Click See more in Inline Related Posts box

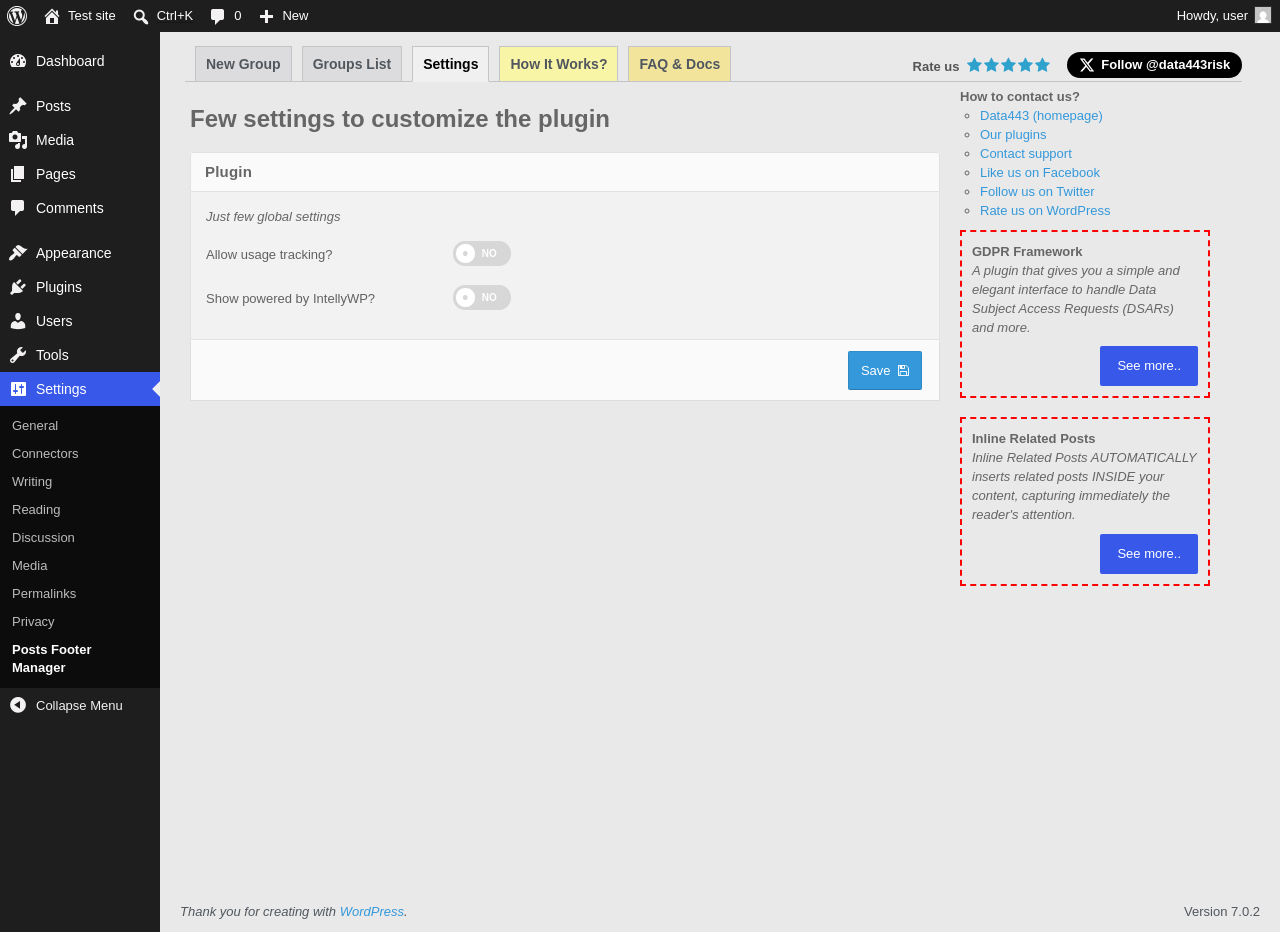click(x=1149, y=554)
